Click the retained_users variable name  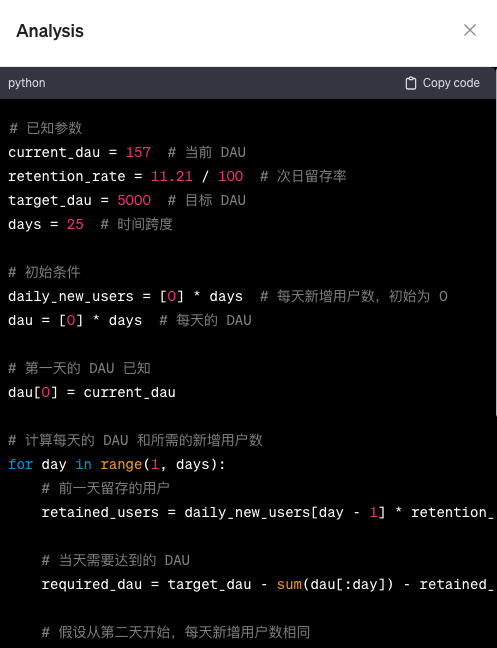pyautogui.click(x=100, y=512)
